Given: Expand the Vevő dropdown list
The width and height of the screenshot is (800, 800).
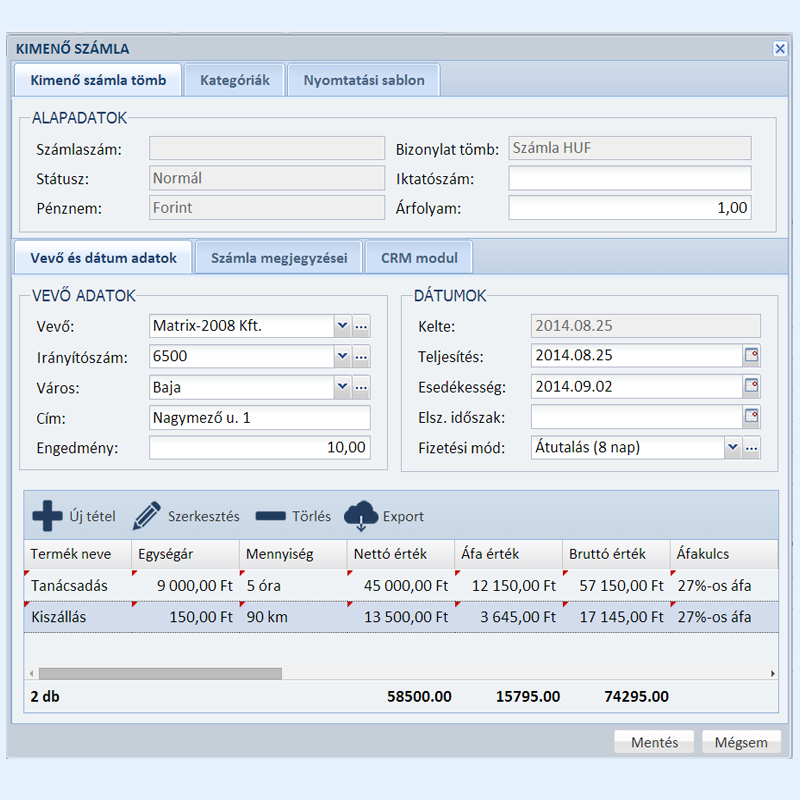Looking at the screenshot, I should pos(341,325).
